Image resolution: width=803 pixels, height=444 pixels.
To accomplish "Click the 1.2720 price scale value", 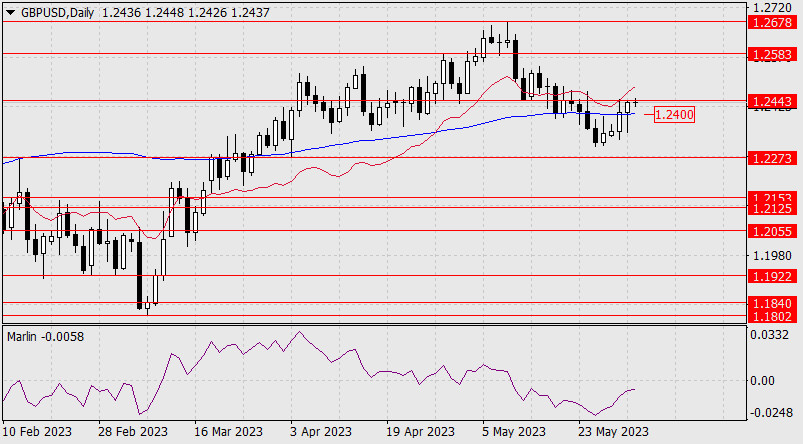I will click(773, 8).
